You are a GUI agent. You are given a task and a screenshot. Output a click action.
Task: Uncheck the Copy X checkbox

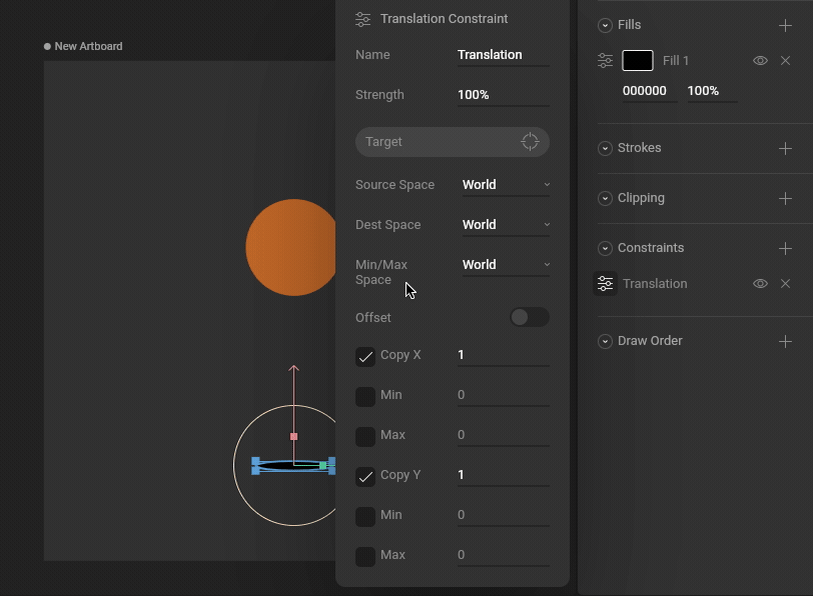pyautogui.click(x=365, y=356)
